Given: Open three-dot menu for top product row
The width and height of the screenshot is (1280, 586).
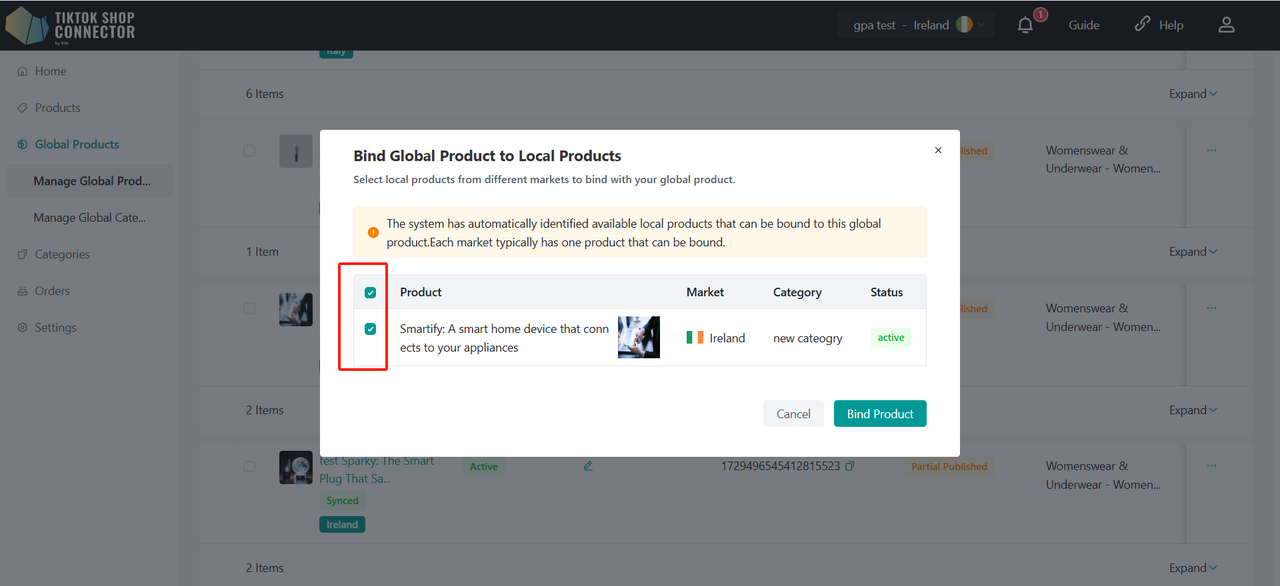Looking at the screenshot, I should 1211,151.
